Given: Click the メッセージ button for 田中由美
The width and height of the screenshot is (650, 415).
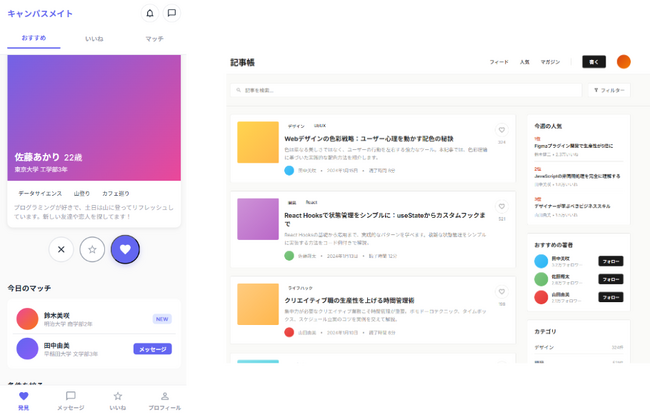Looking at the screenshot, I should (x=152, y=349).
